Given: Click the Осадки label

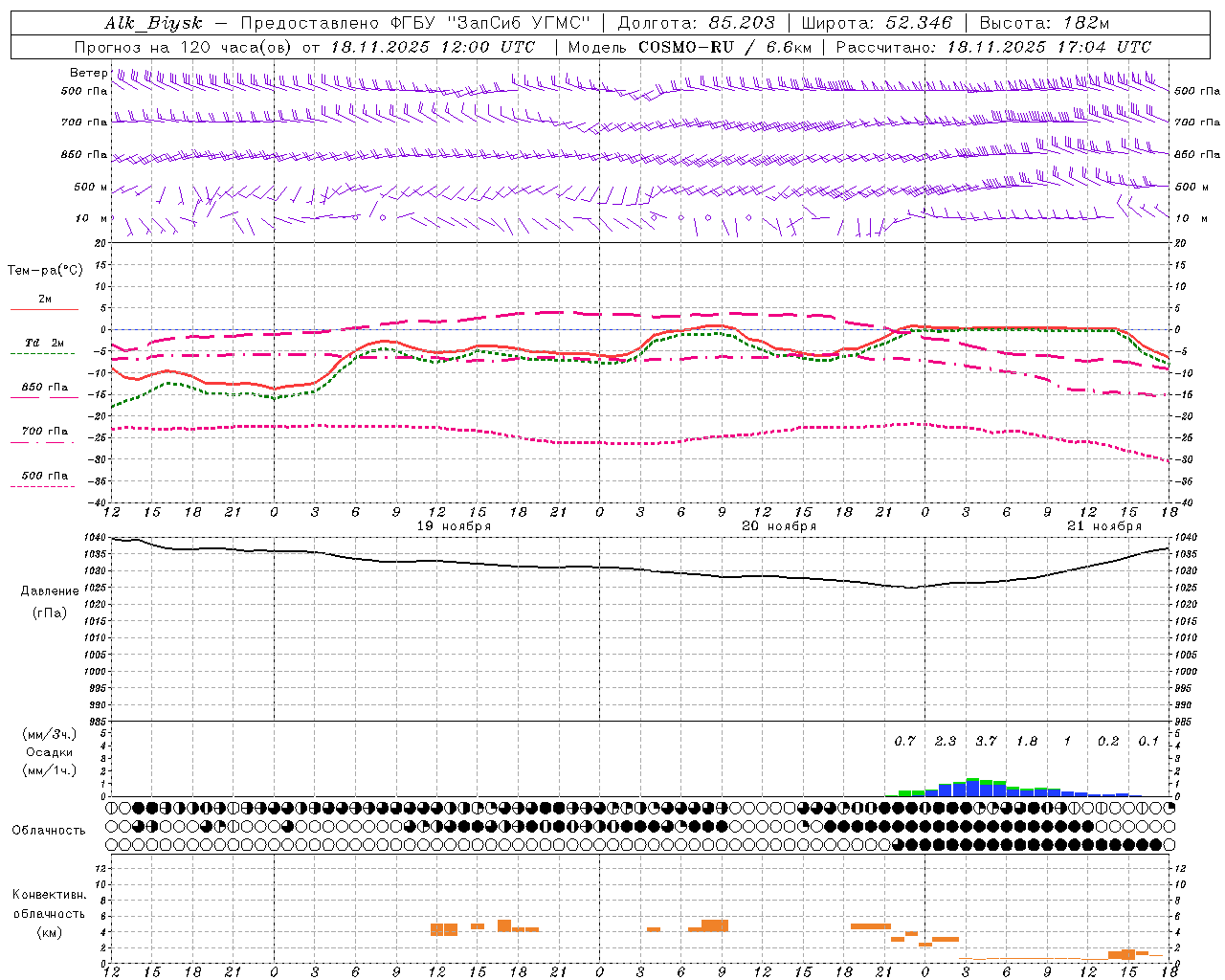Looking at the screenshot, I should (50, 752).
